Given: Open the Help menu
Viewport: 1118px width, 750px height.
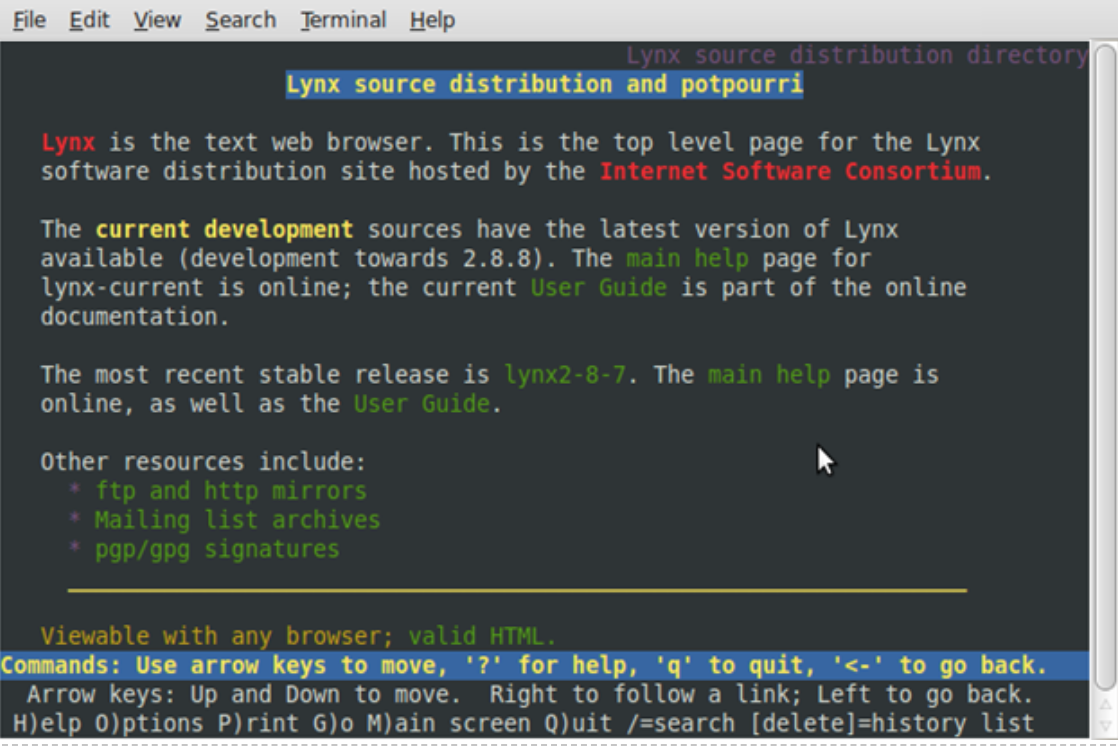Looking at the screenshot, I should pos(432,20).
